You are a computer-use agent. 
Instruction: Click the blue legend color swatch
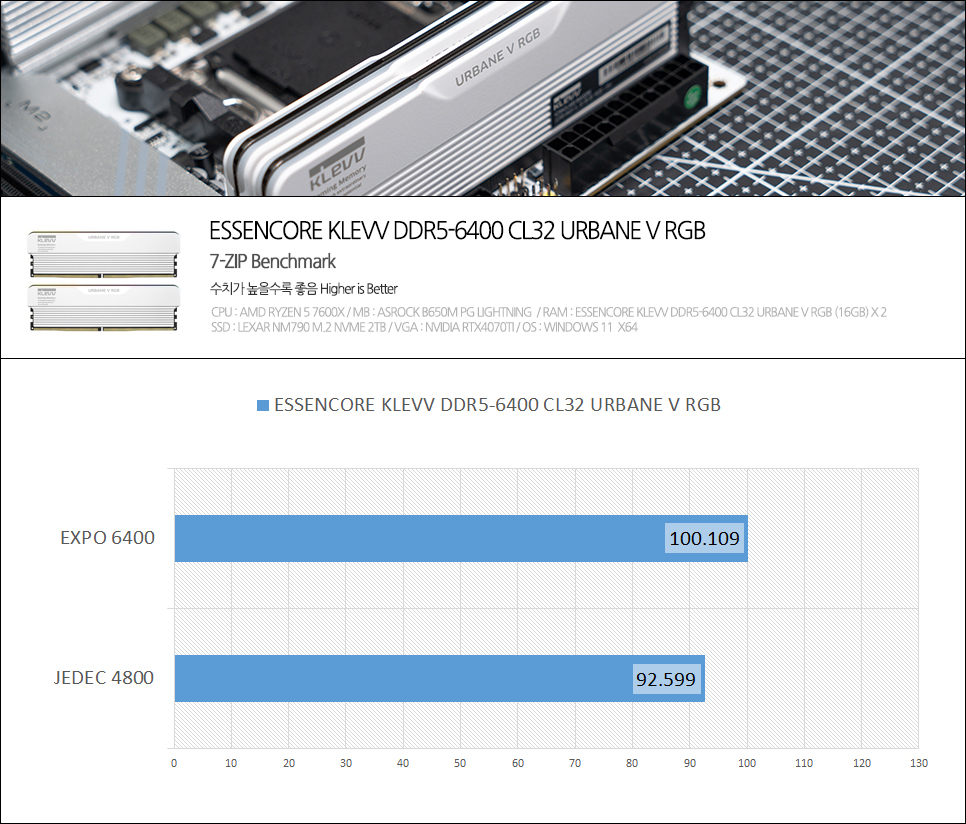coord(263,405)
